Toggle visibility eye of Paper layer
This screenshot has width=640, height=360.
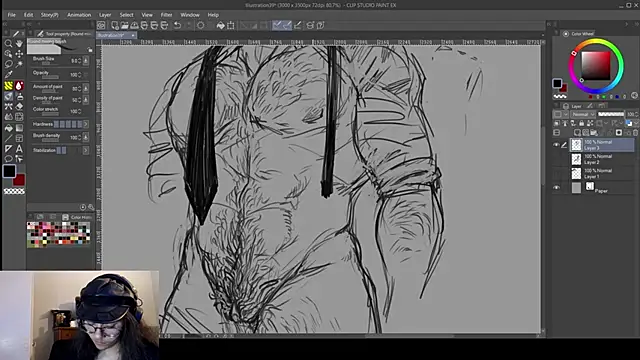[556, 187]
